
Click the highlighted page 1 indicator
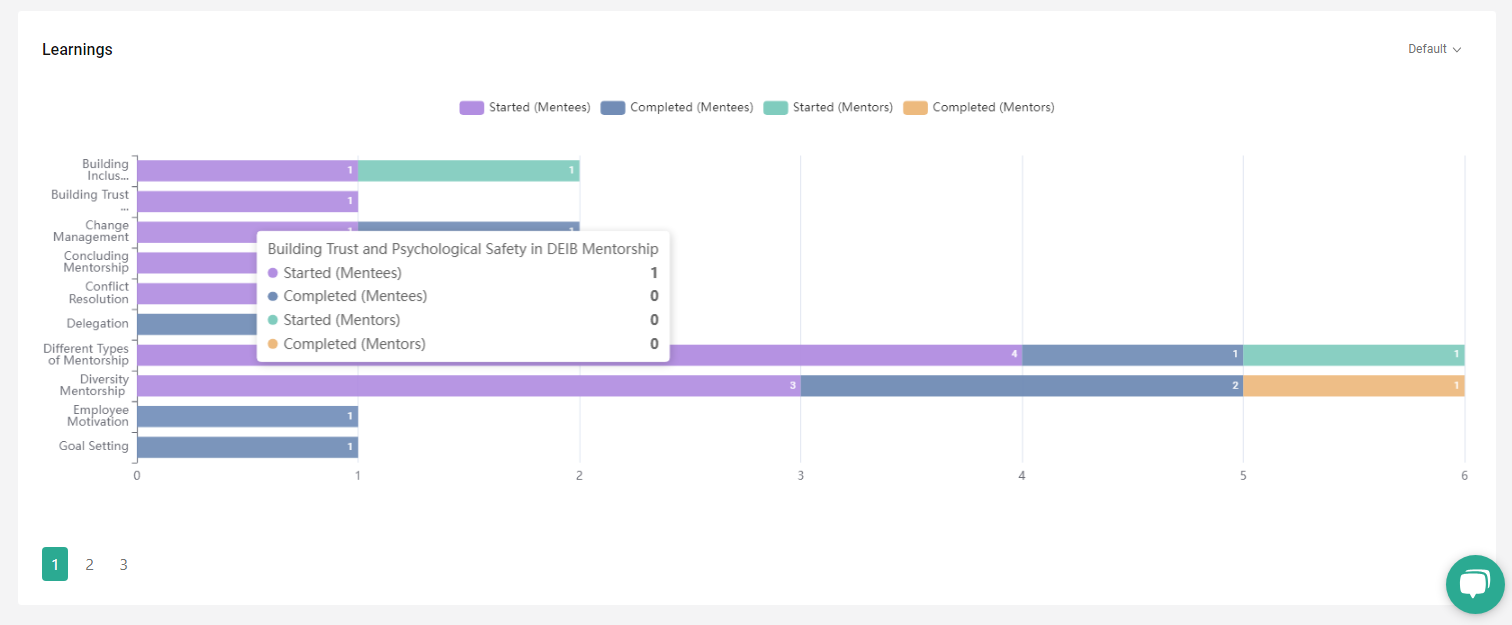pyautogui.click(x=55, y=564)
